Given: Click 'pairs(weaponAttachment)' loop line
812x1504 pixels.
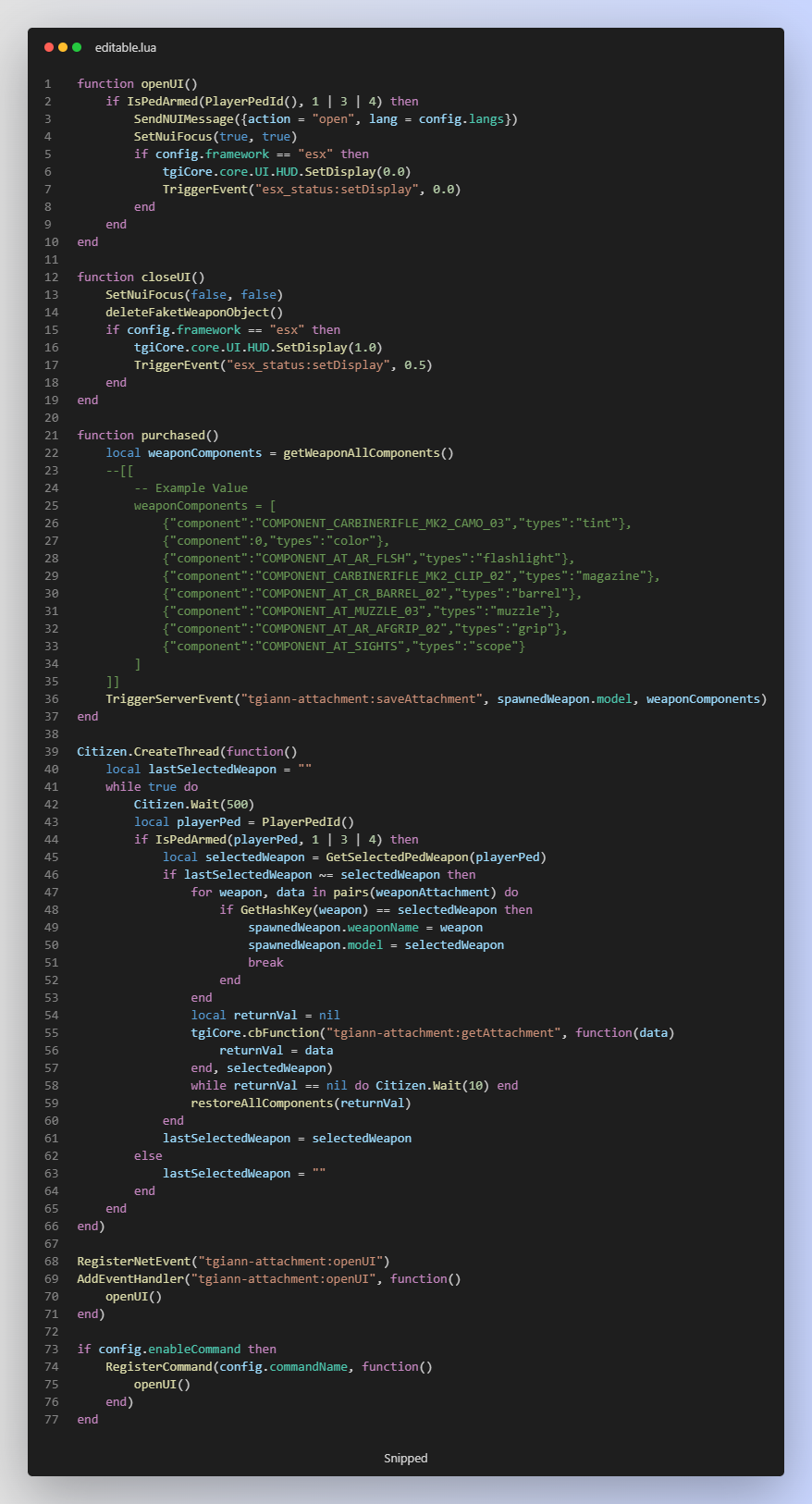Looking at the screenshot, I should click(354, 893).
